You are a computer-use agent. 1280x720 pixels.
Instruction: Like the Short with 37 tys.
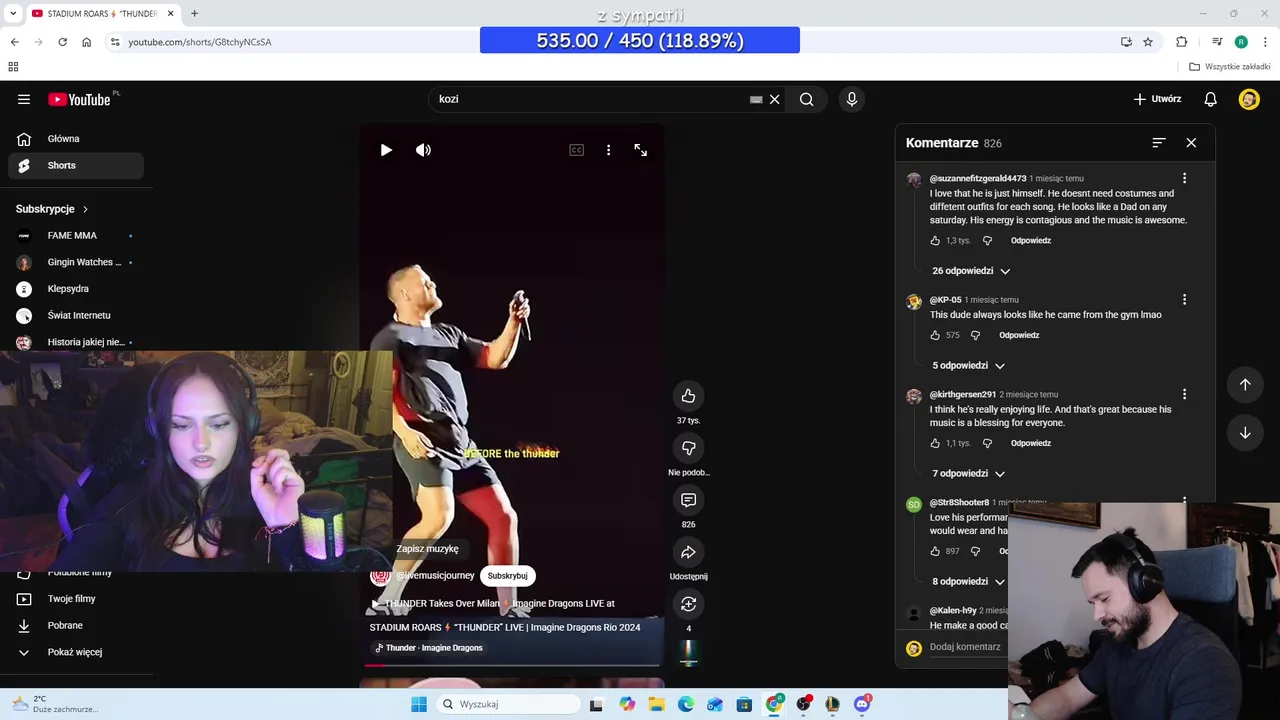pyautogui.click(x=688, y=396)
